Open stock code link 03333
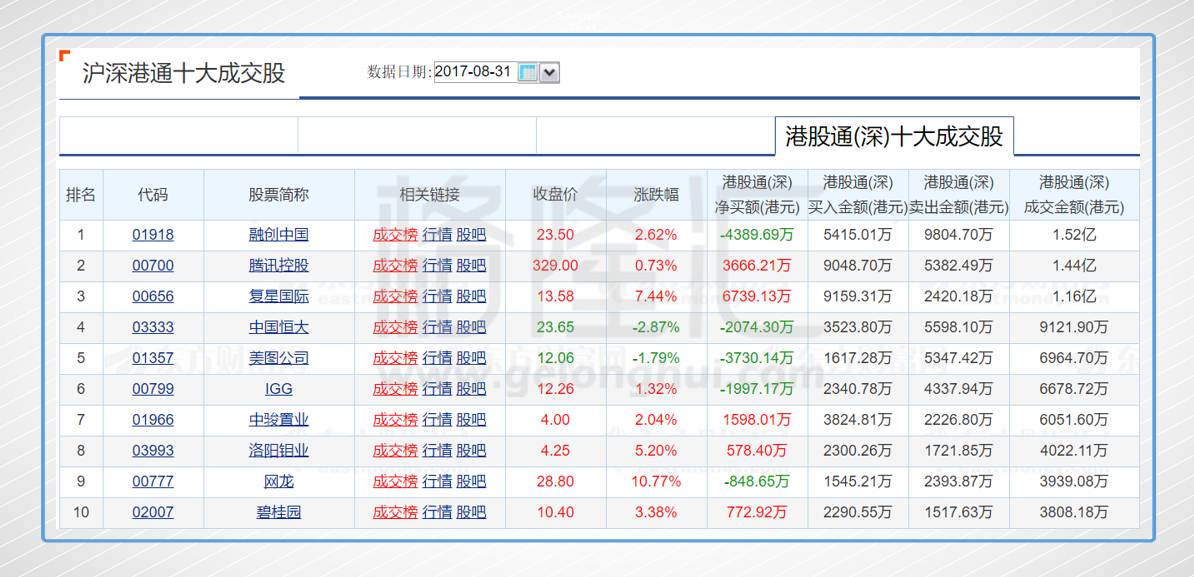This screenshot has height=577, width=1194. (153, 327)
